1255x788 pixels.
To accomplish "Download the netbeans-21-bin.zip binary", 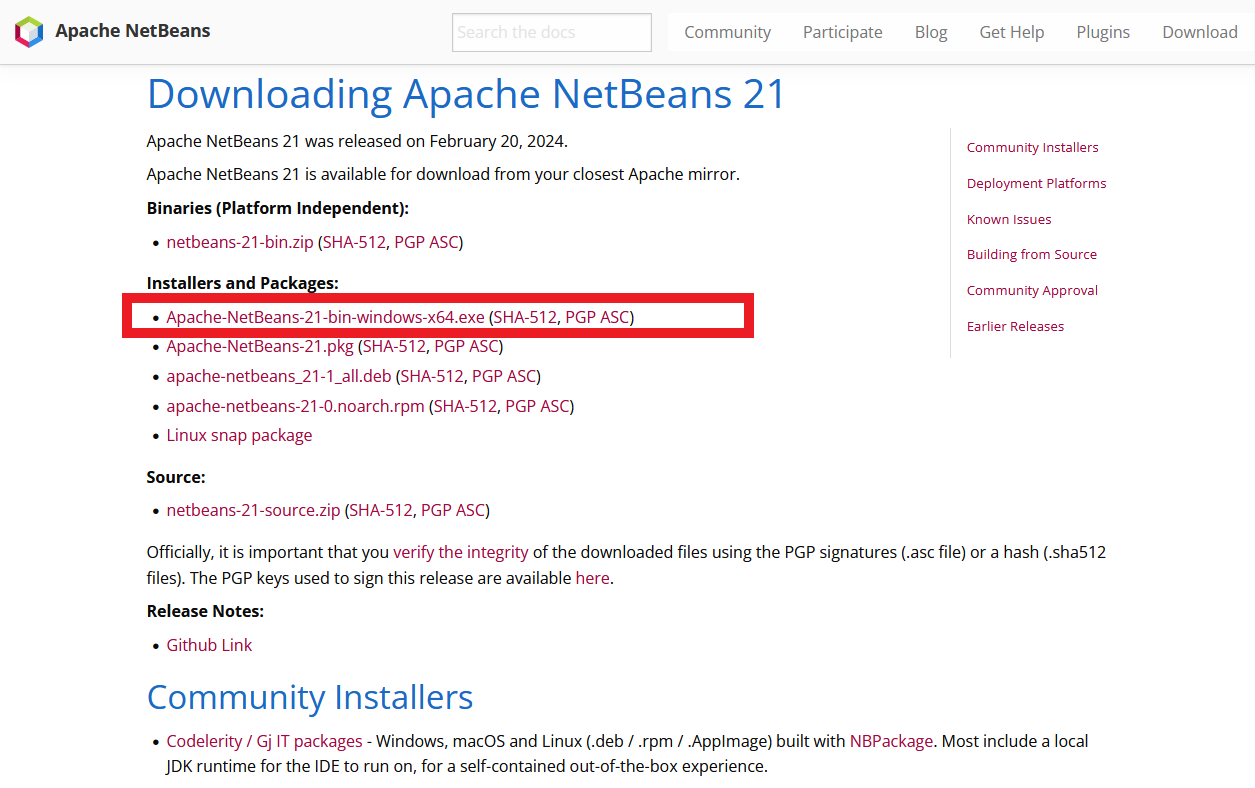I will pos(239,241).
